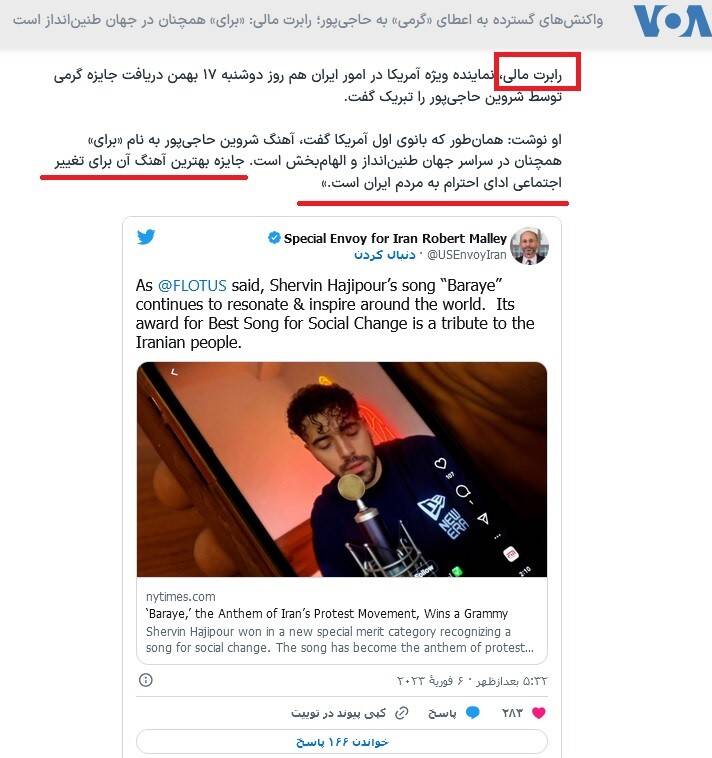This screenshot has height=758, width=712.
Task: Click the nytimes.com domain label
Action: point(181,597)
